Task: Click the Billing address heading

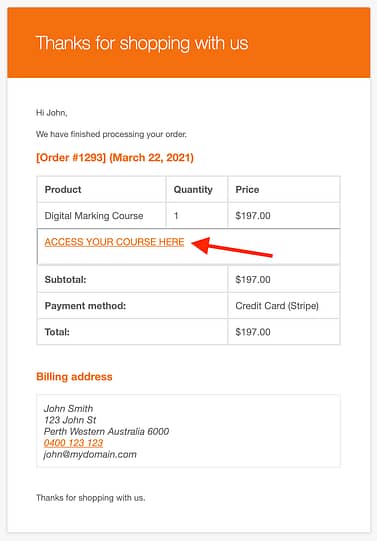Action: pyautogui.click(x=74, y=376)
